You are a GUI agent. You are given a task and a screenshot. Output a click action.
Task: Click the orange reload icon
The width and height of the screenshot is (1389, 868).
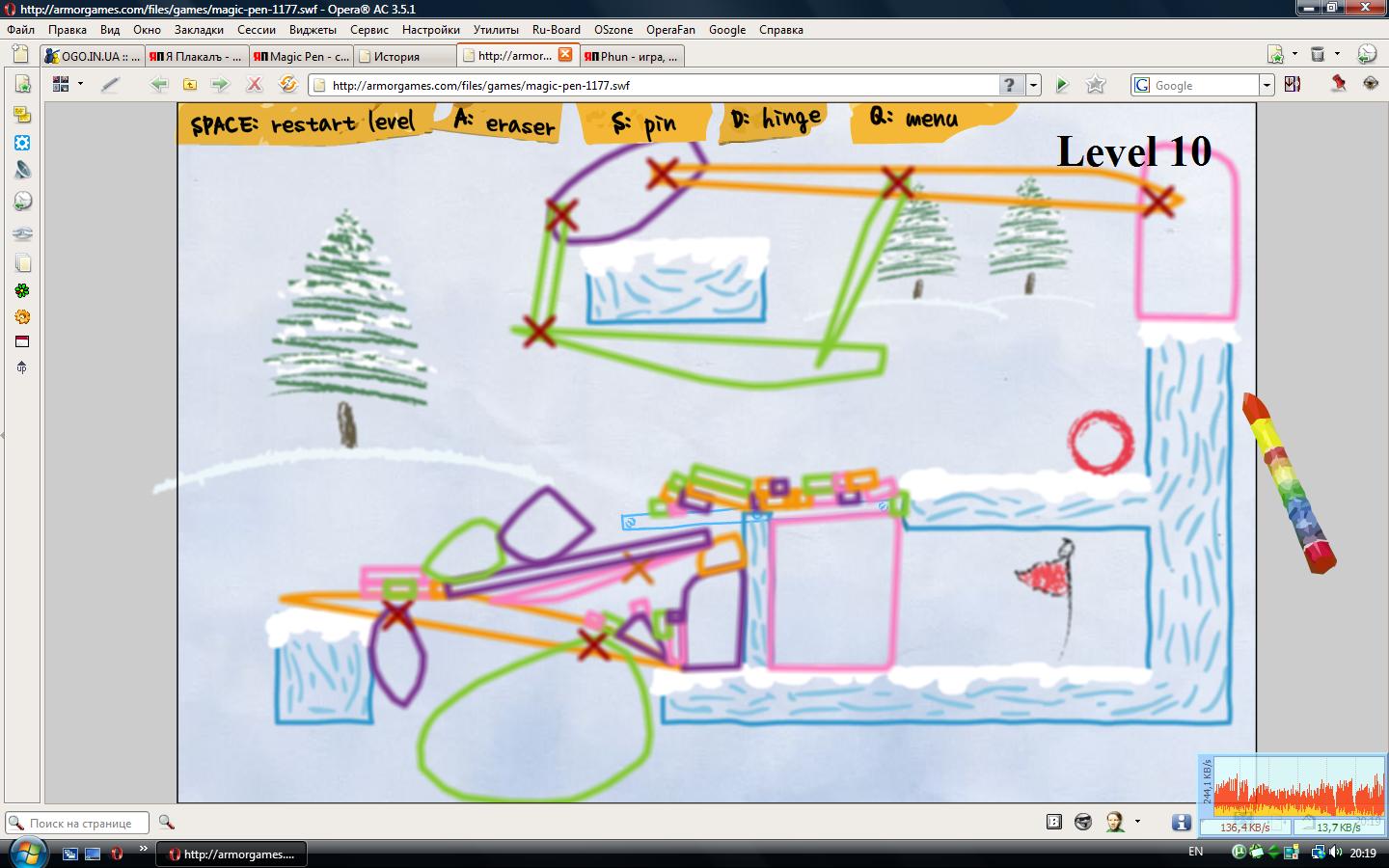tap(287, 85)
